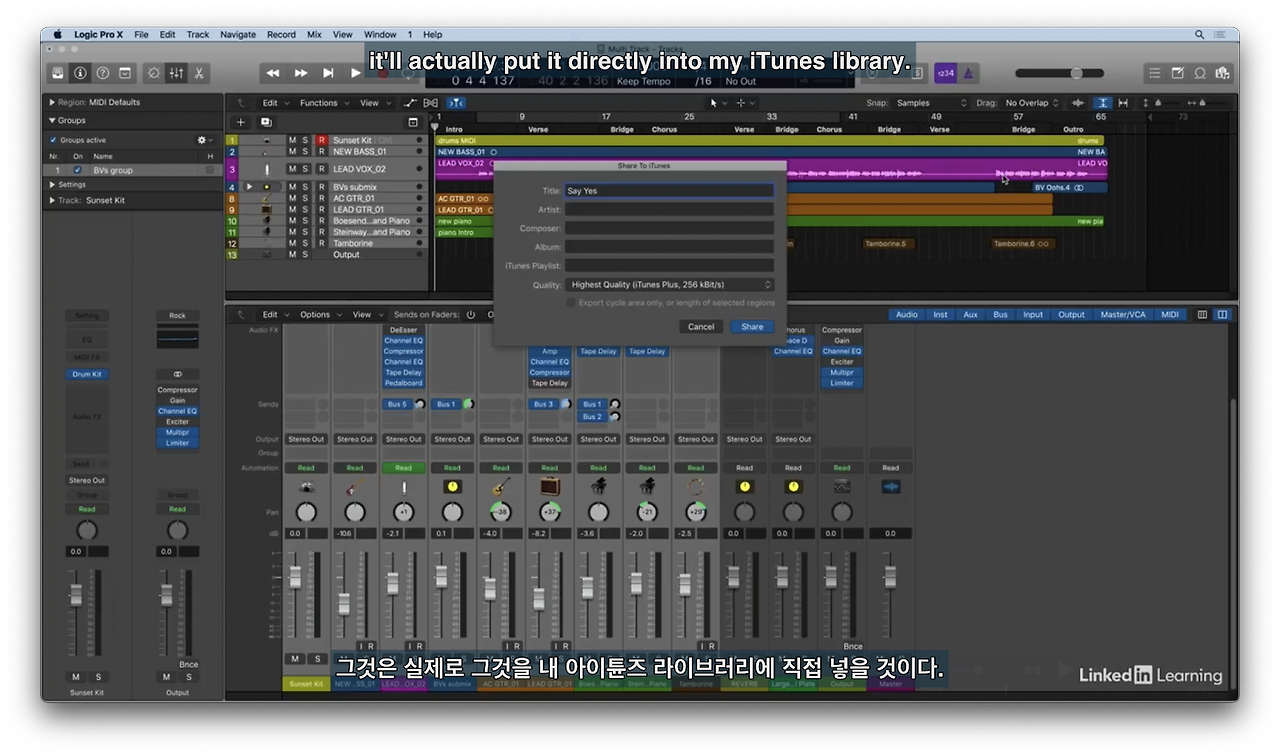Start playback with the Play button
Image resolution: width=1280 pixels, height=756 pixels.
[x=355, y=73]
